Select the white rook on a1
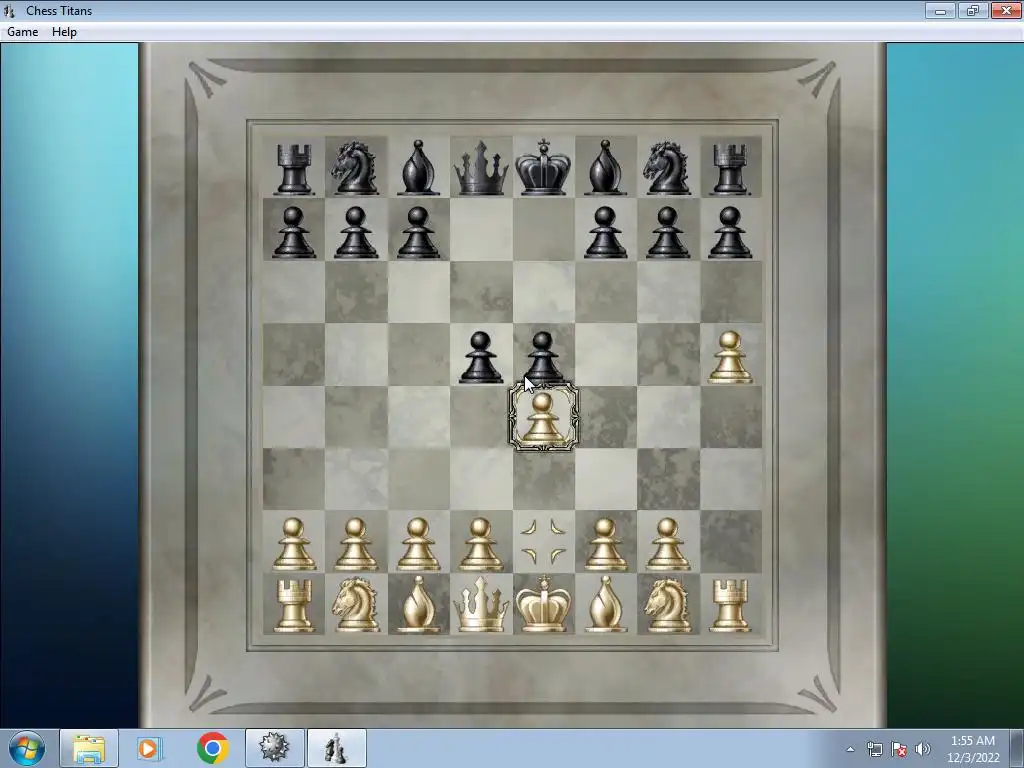 click(294, 605)
